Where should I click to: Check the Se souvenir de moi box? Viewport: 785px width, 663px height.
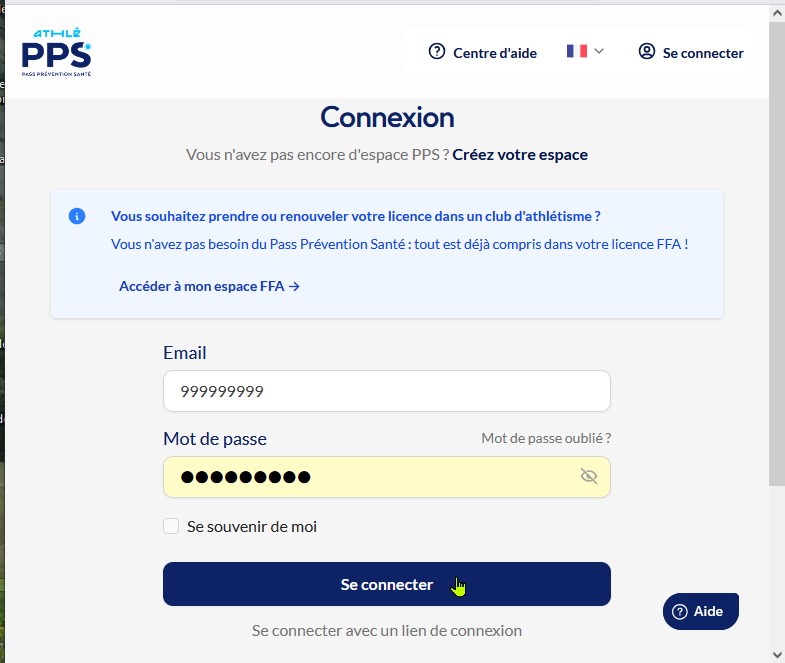[171, 526]
